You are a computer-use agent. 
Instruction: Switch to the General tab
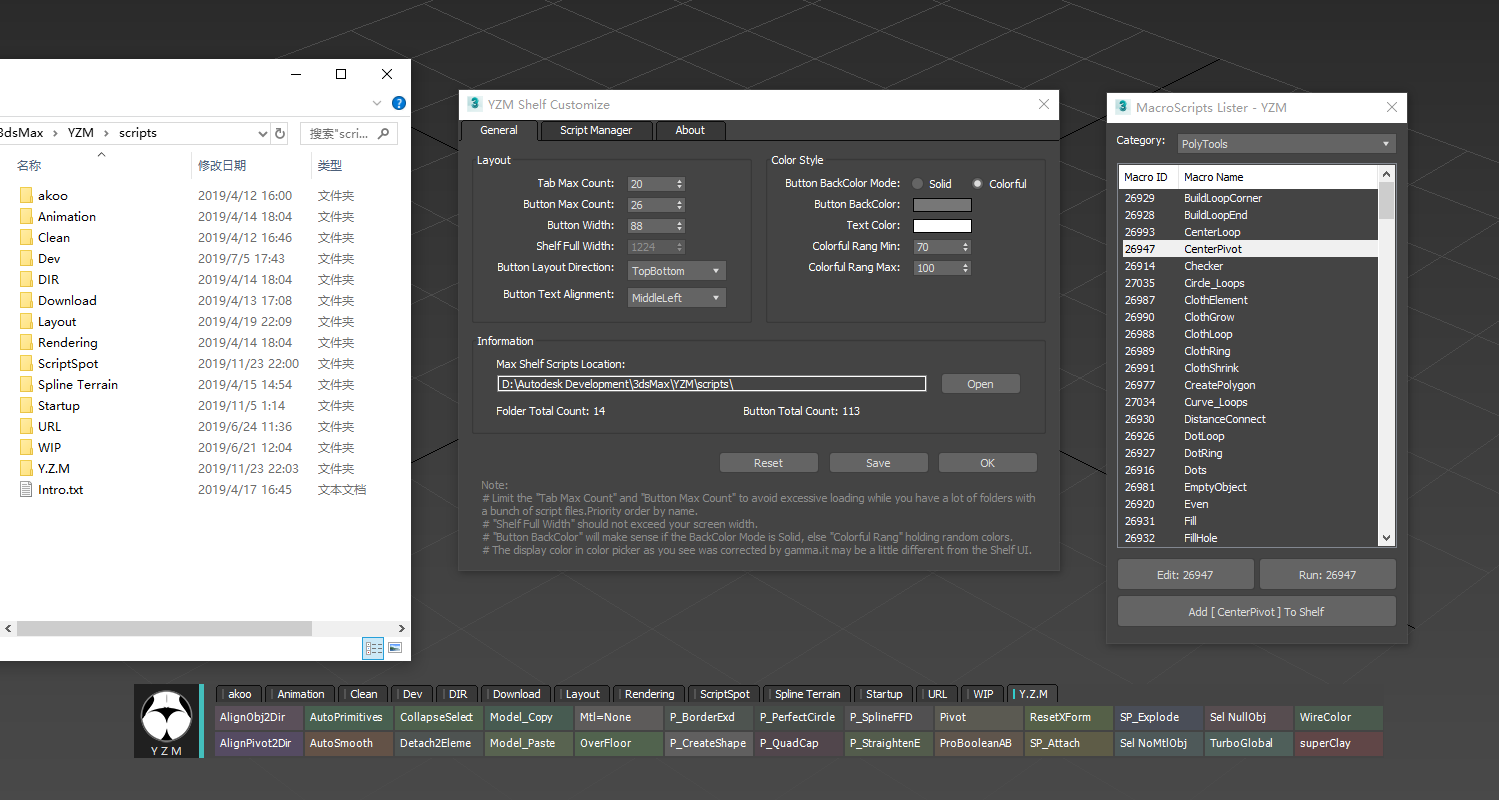point(499,131)
